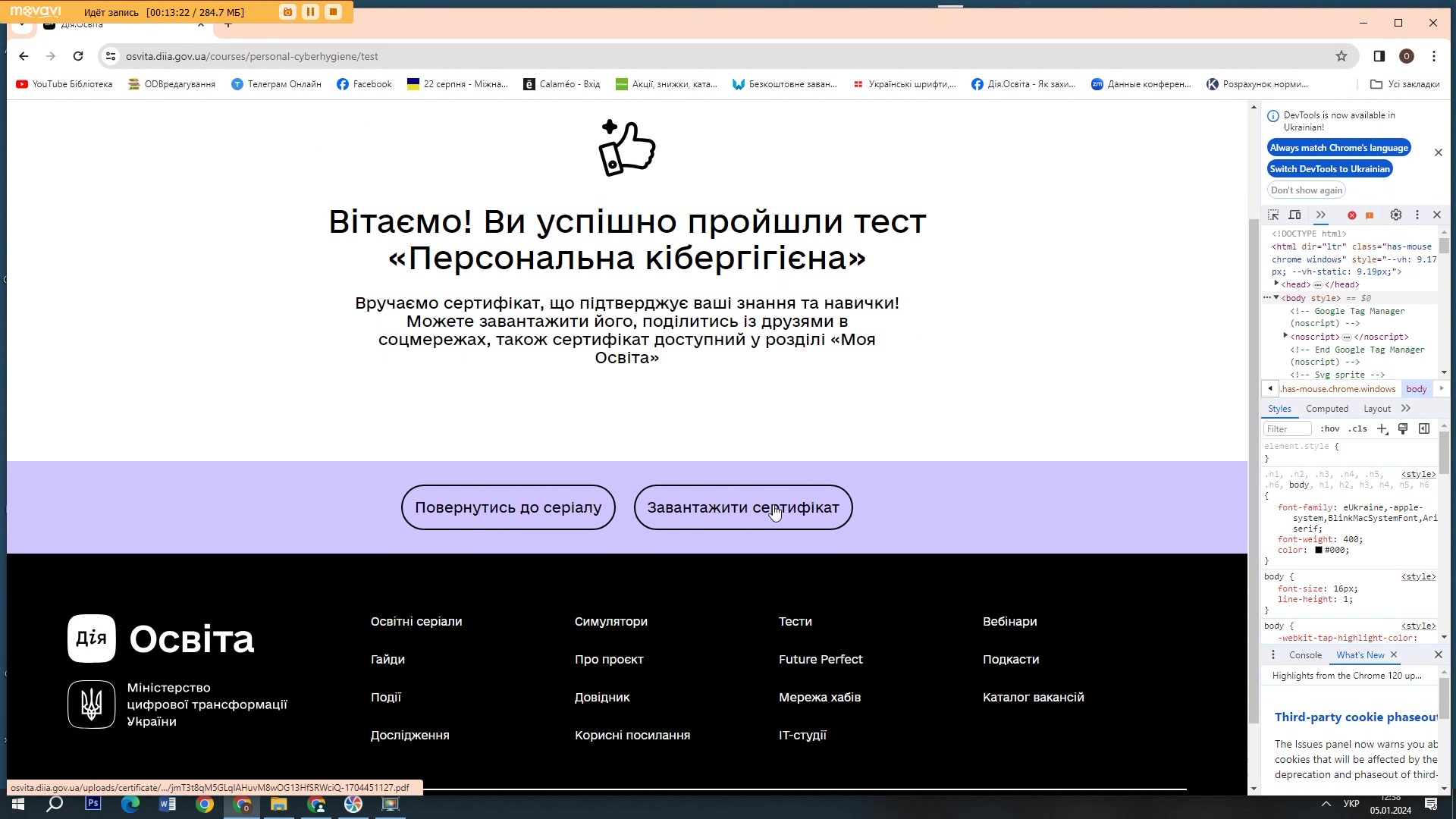Switch to the Computed tab

coord(1327,409)
